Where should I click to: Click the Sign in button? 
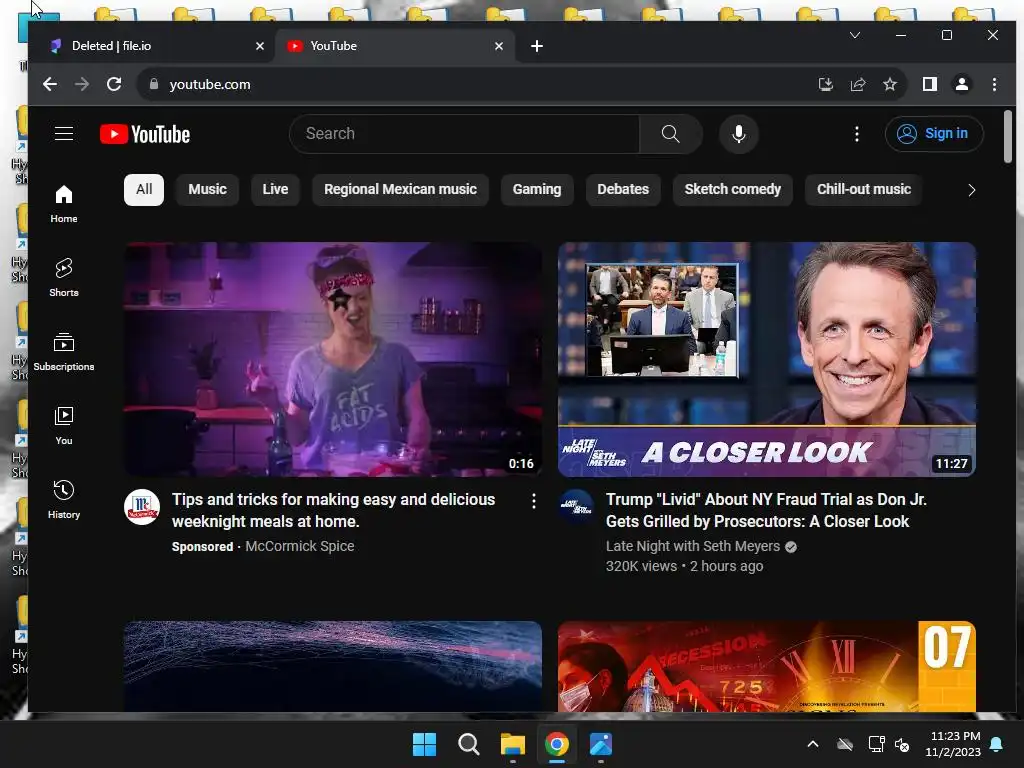point(934,134)
